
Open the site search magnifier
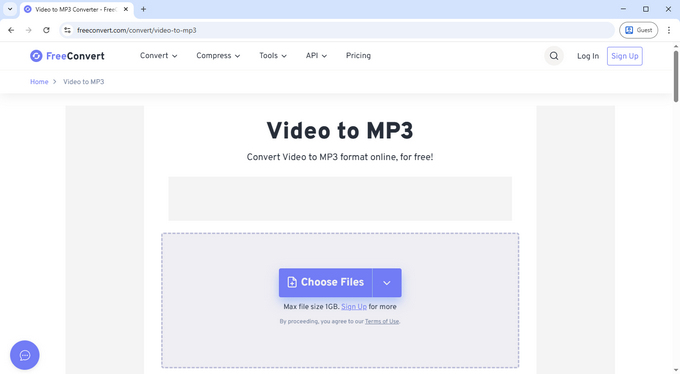pos(554,56)
